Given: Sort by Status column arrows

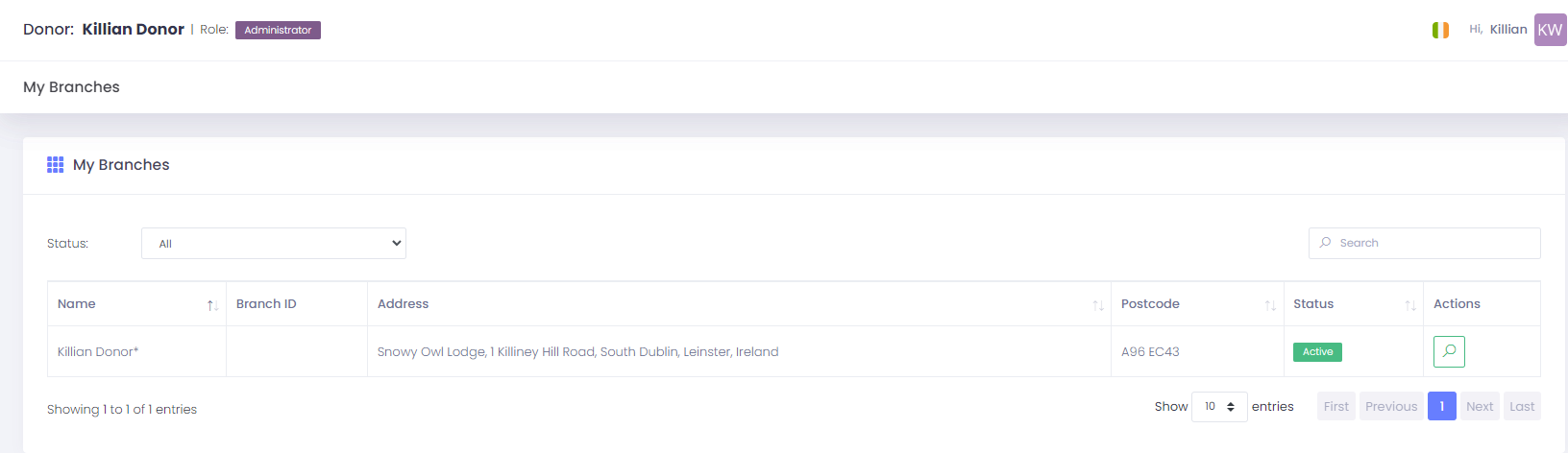Looking at the screenshot, I should coord(1409,305).
